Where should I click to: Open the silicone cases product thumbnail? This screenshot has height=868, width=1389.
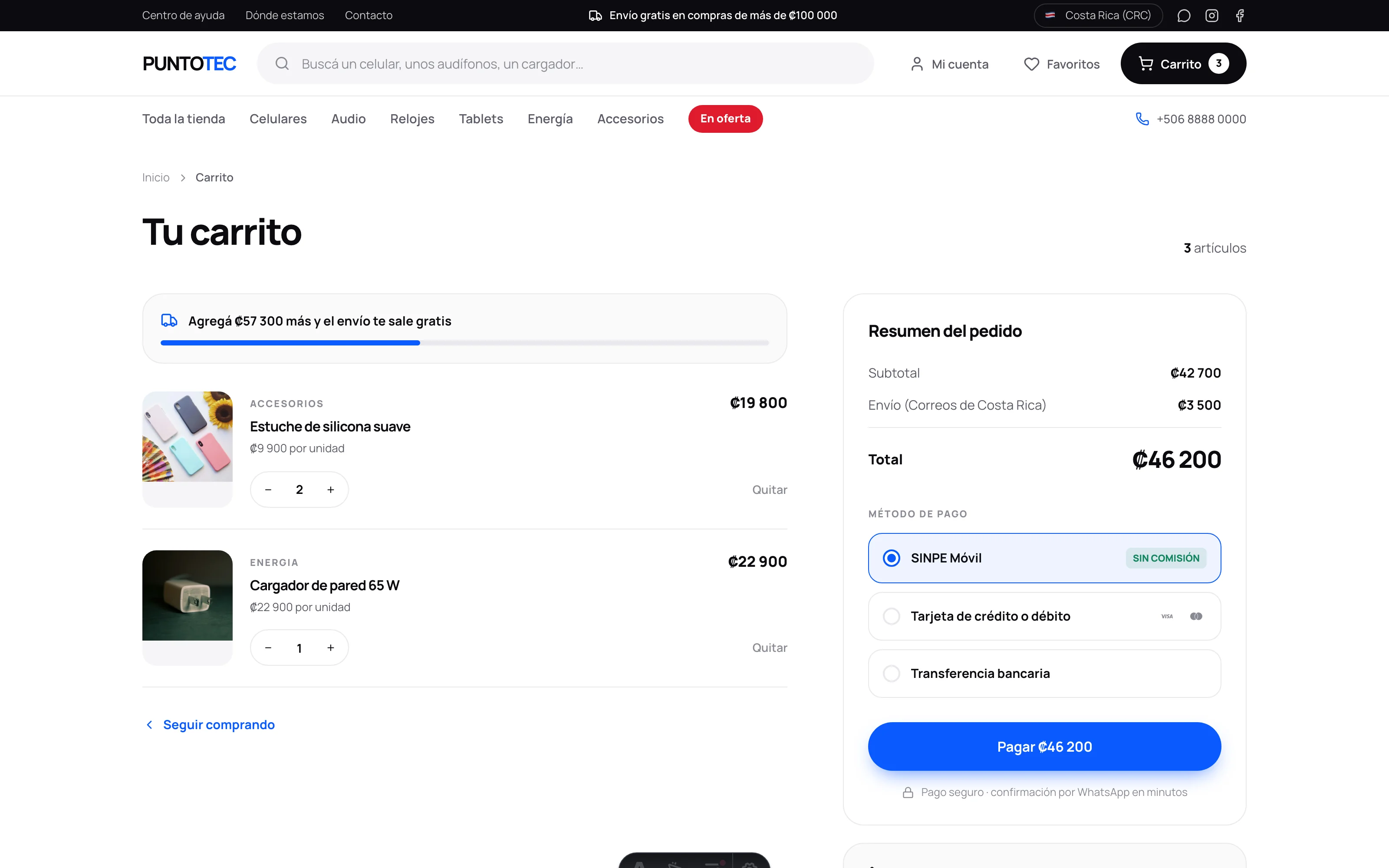(x=187, y=449)
